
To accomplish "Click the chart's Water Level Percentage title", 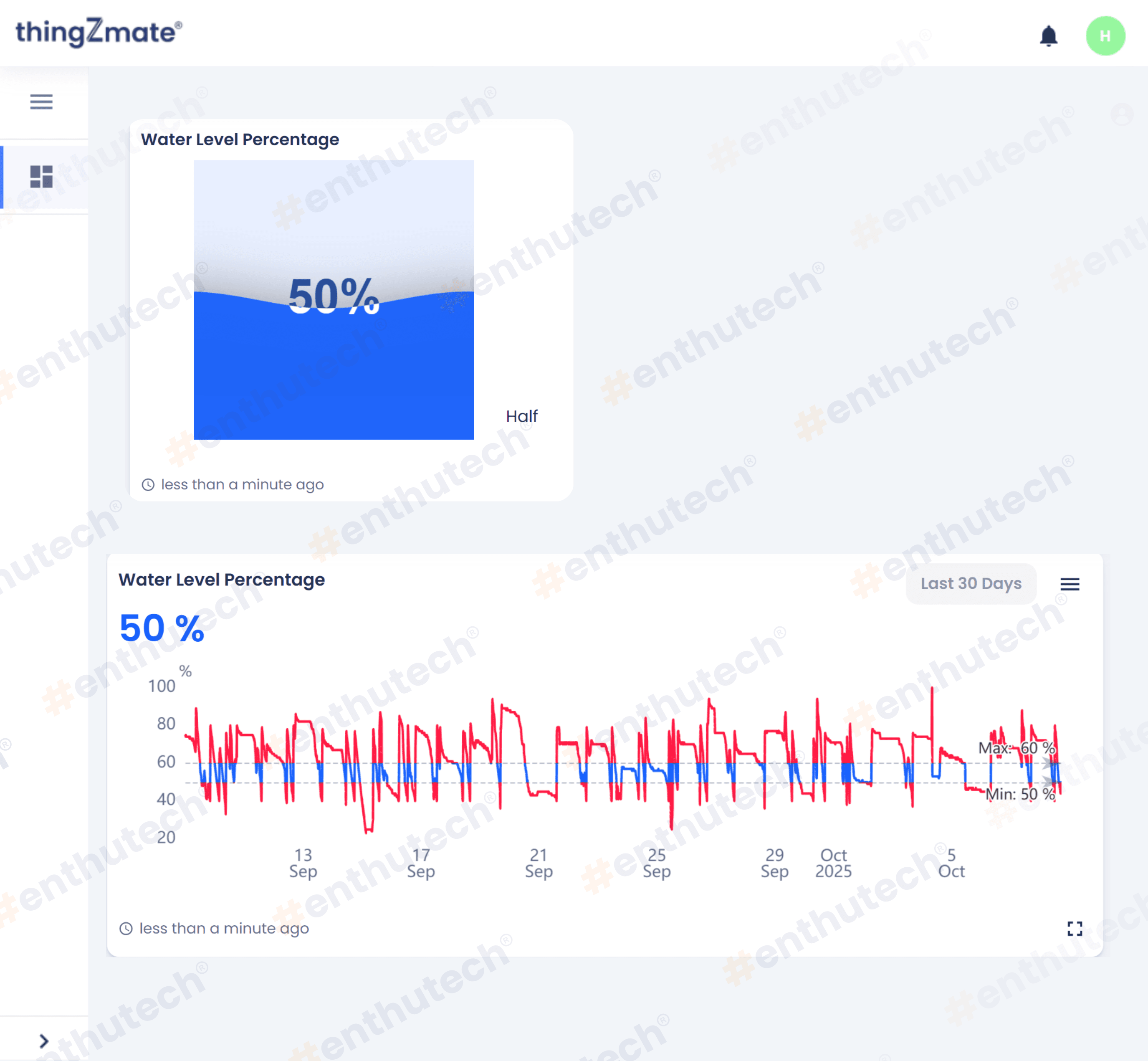I will pos(222,580).
